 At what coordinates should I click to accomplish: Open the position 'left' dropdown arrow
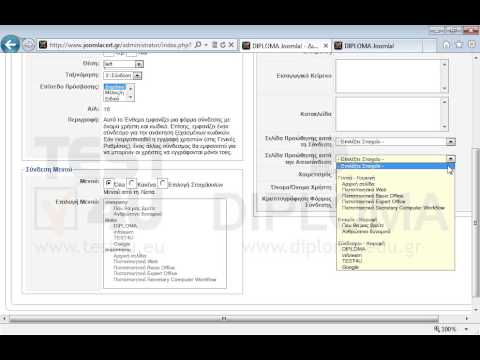(139, 64)
